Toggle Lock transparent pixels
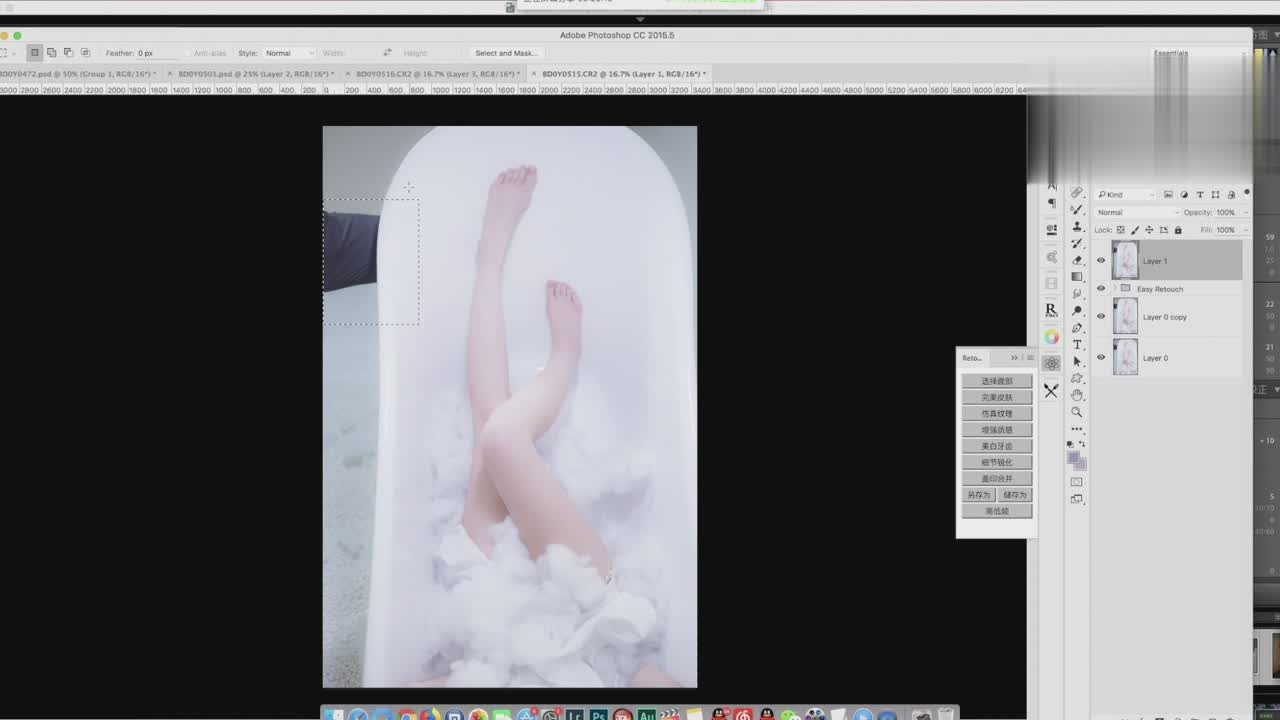This screenshot has width=1280, height=720. coord(1121,230)
